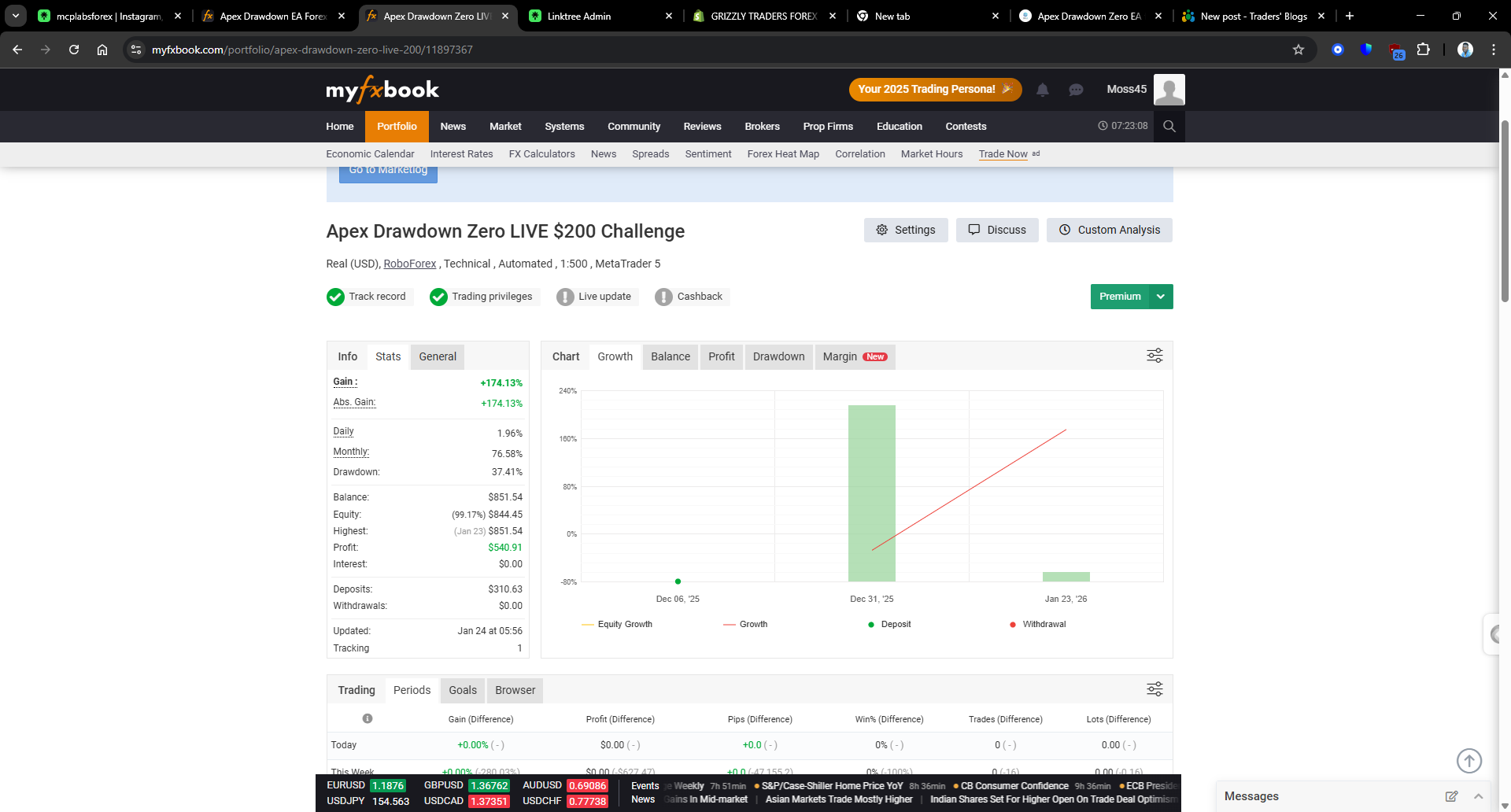Switch to the General tab
Screen dimensions: 1511x812
click(438, 356)
